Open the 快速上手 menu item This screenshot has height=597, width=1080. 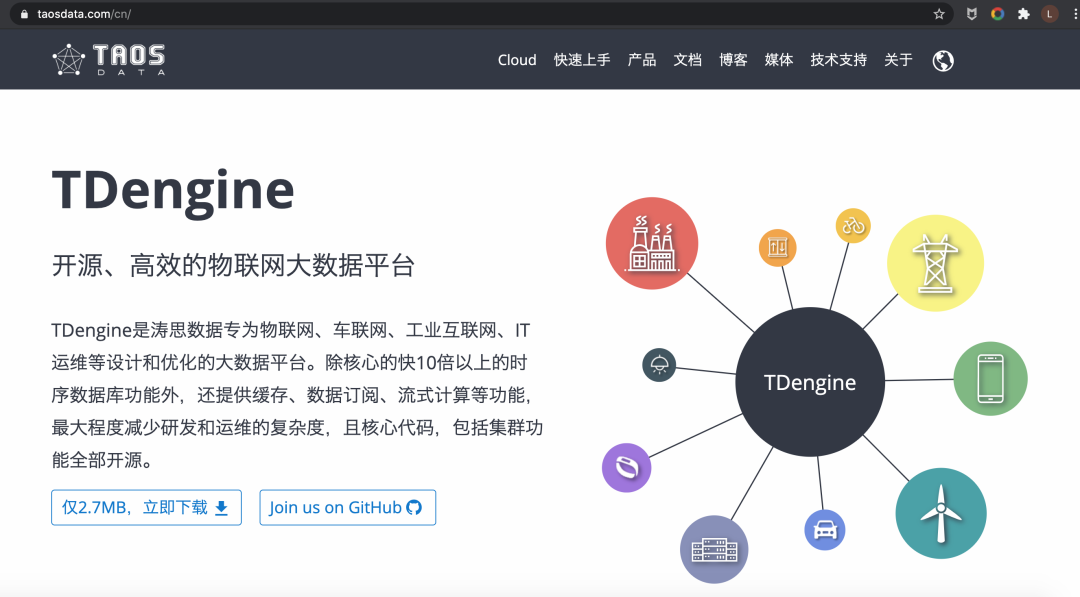click(582, 60)
